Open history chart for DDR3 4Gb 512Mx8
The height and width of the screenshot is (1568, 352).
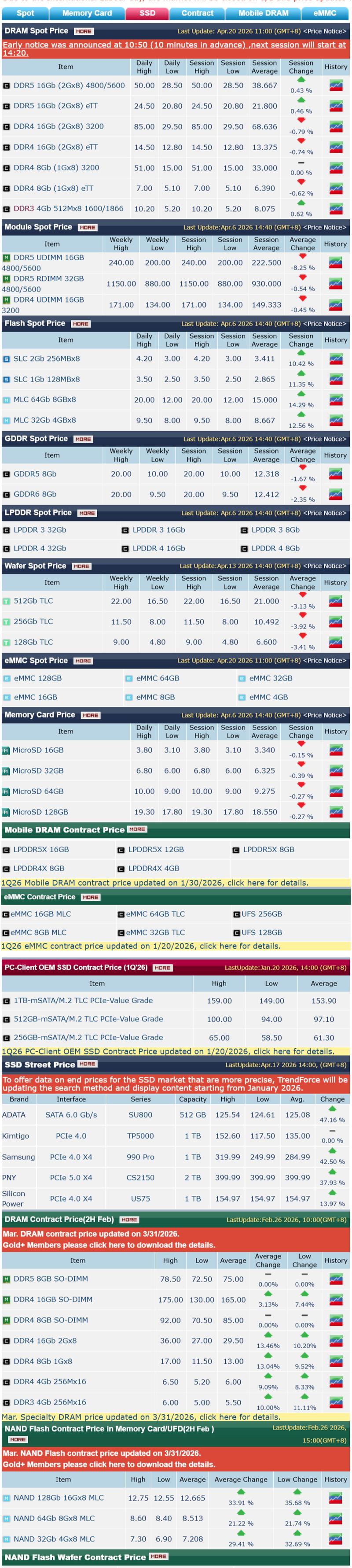coord(335,209)
